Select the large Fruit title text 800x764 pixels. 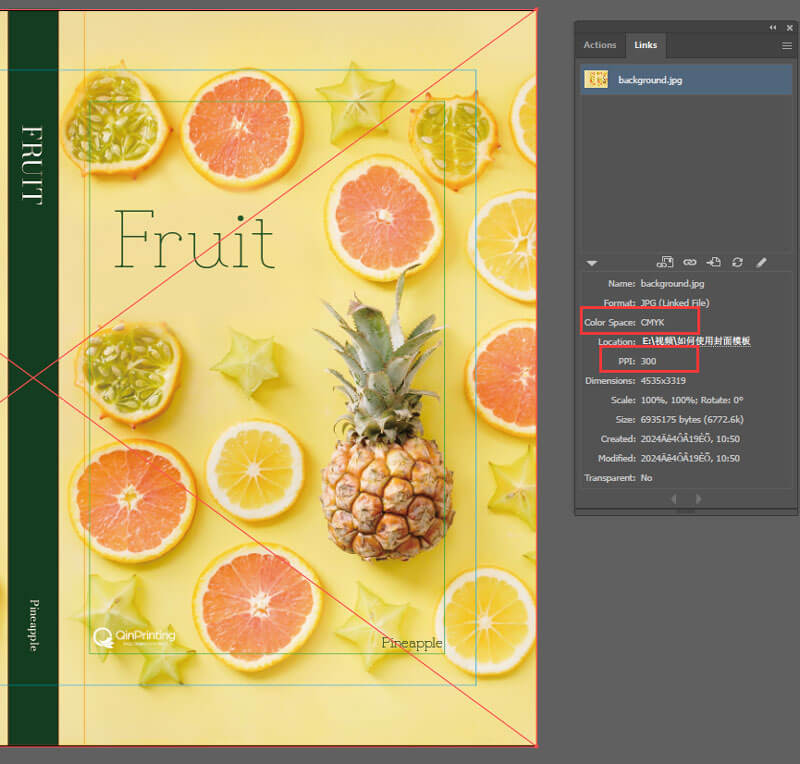[x=194, y=239]
